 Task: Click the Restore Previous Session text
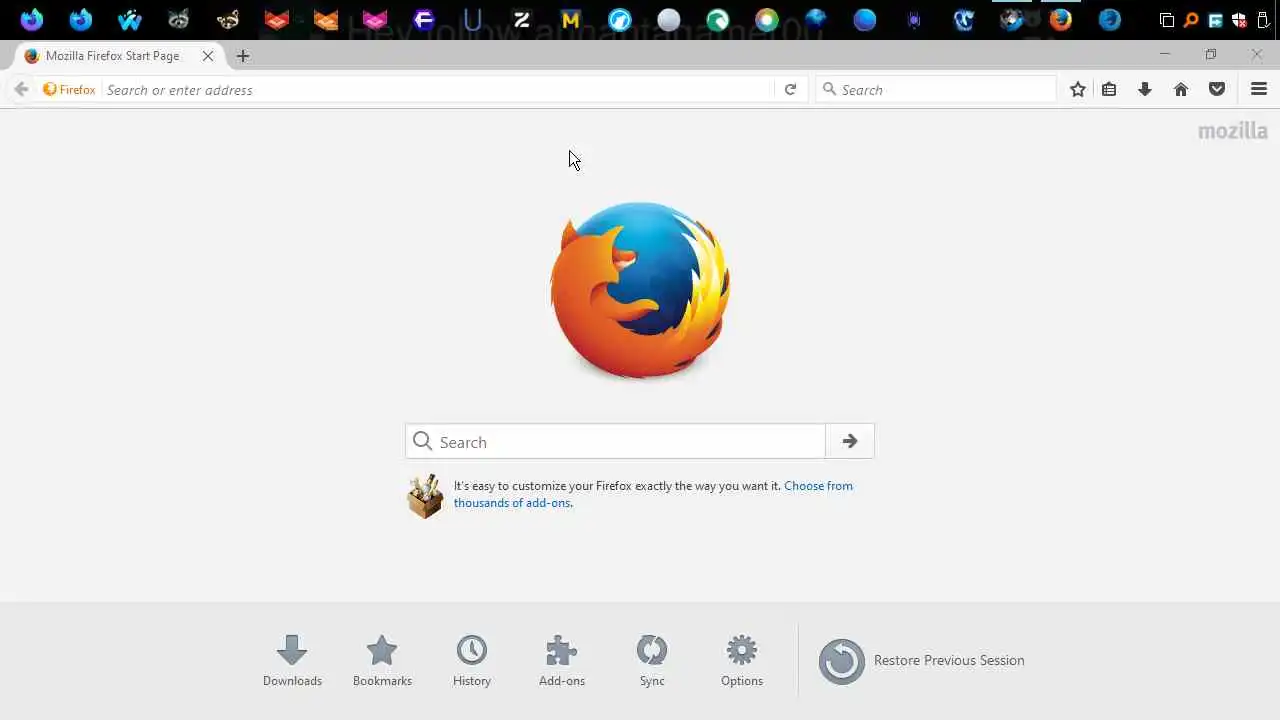(949, 660)
